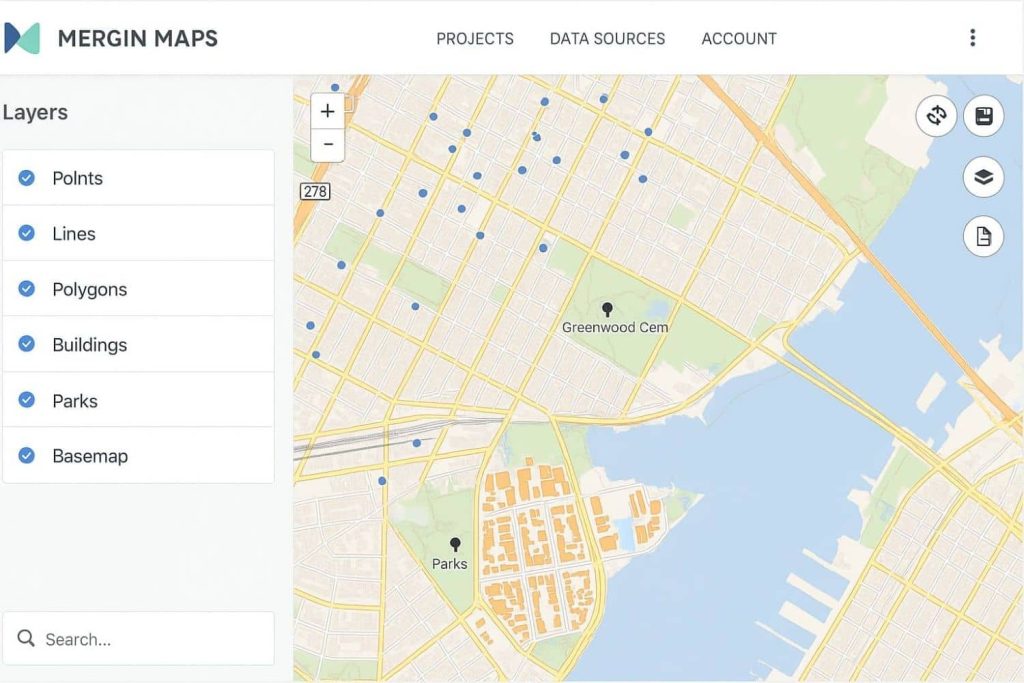Open the three-dot overflow menu
Viewport: 1024px width, 683px height.
point(972,38)
